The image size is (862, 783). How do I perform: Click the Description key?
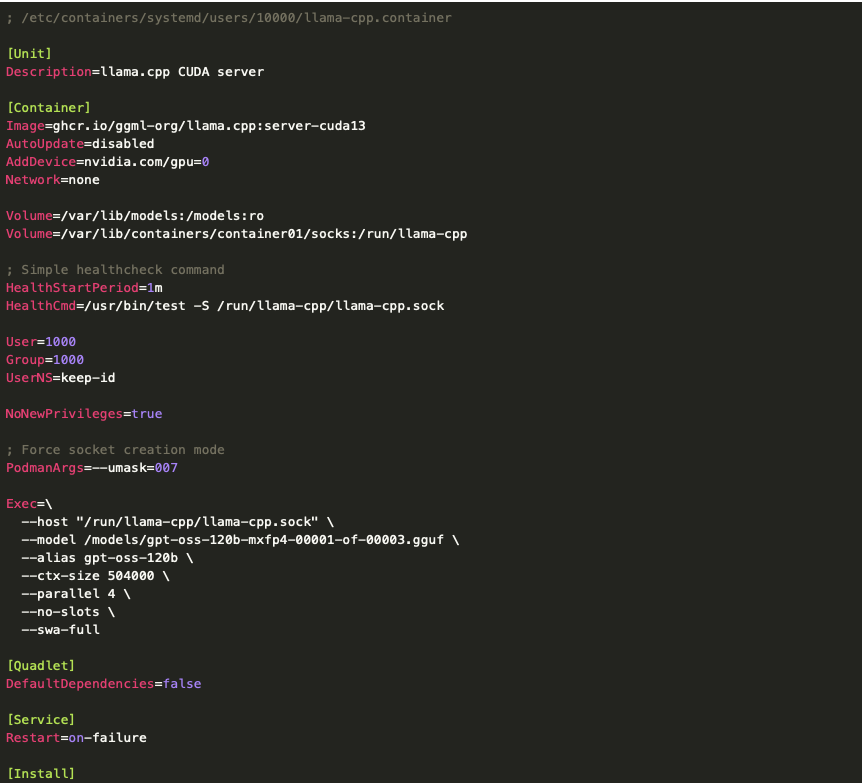point(49,72)
